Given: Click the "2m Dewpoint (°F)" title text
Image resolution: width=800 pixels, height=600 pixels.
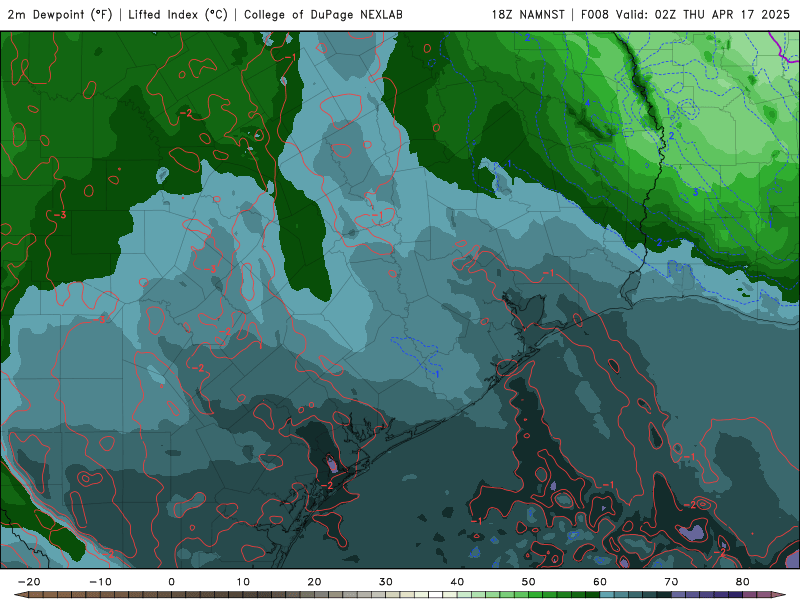Looking at the screenshot, I should [x=60, y=14].
